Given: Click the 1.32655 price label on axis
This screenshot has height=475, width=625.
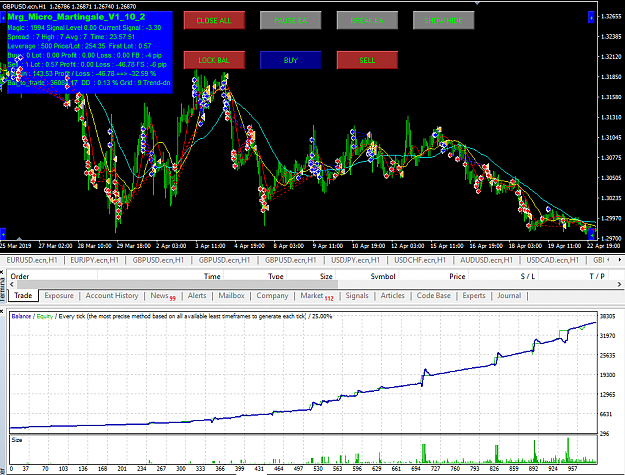Looking at the screenshot, I should coord(611,16).
